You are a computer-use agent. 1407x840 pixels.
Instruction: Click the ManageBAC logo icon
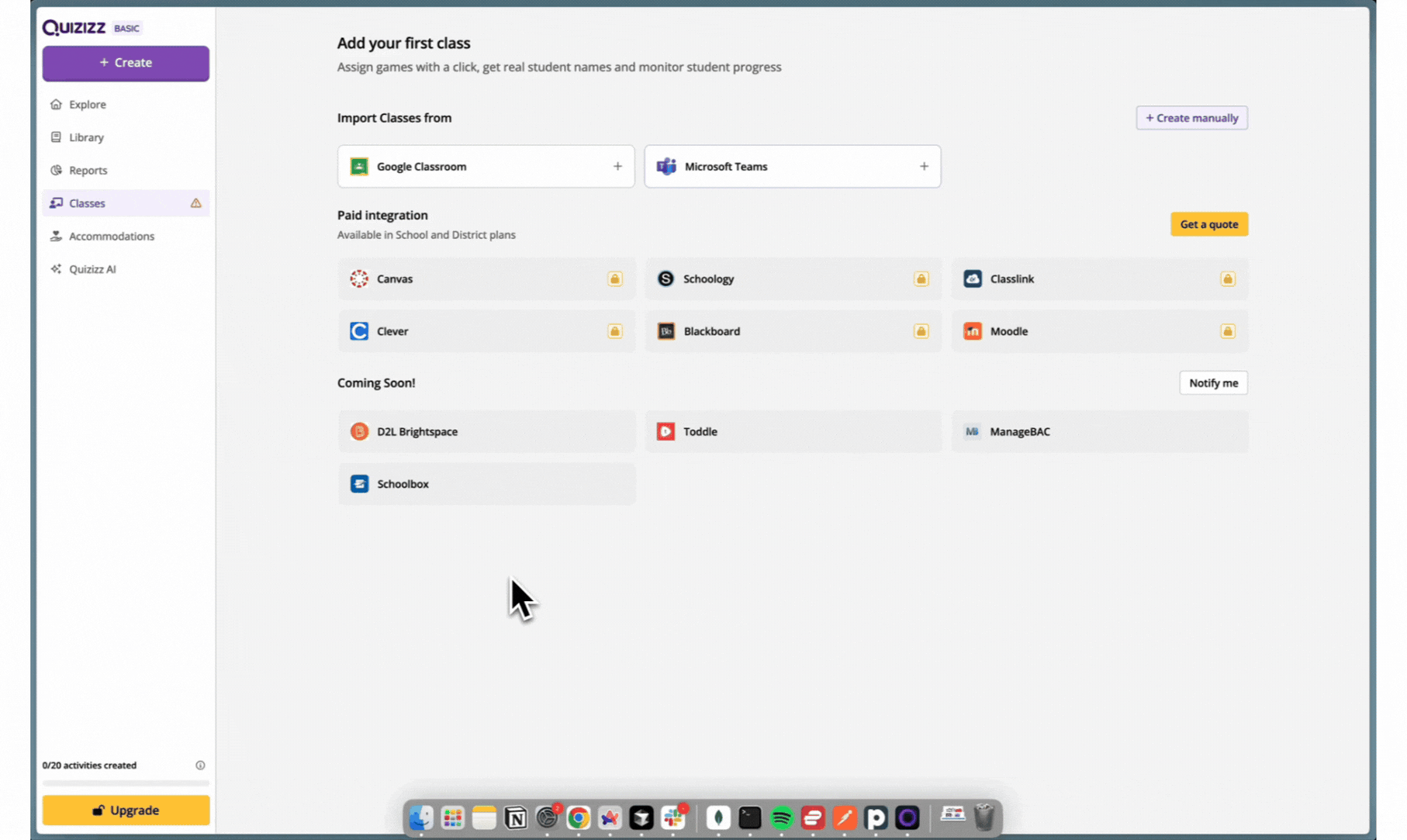coord(973,432)
